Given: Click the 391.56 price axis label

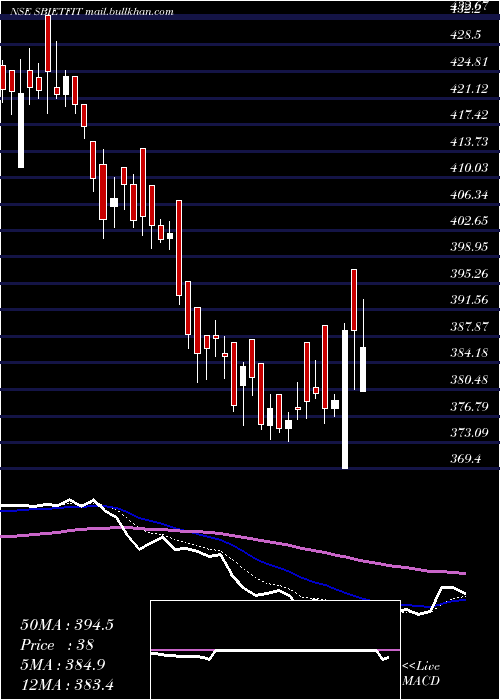Looking at the screenshot, I should 468,300.
